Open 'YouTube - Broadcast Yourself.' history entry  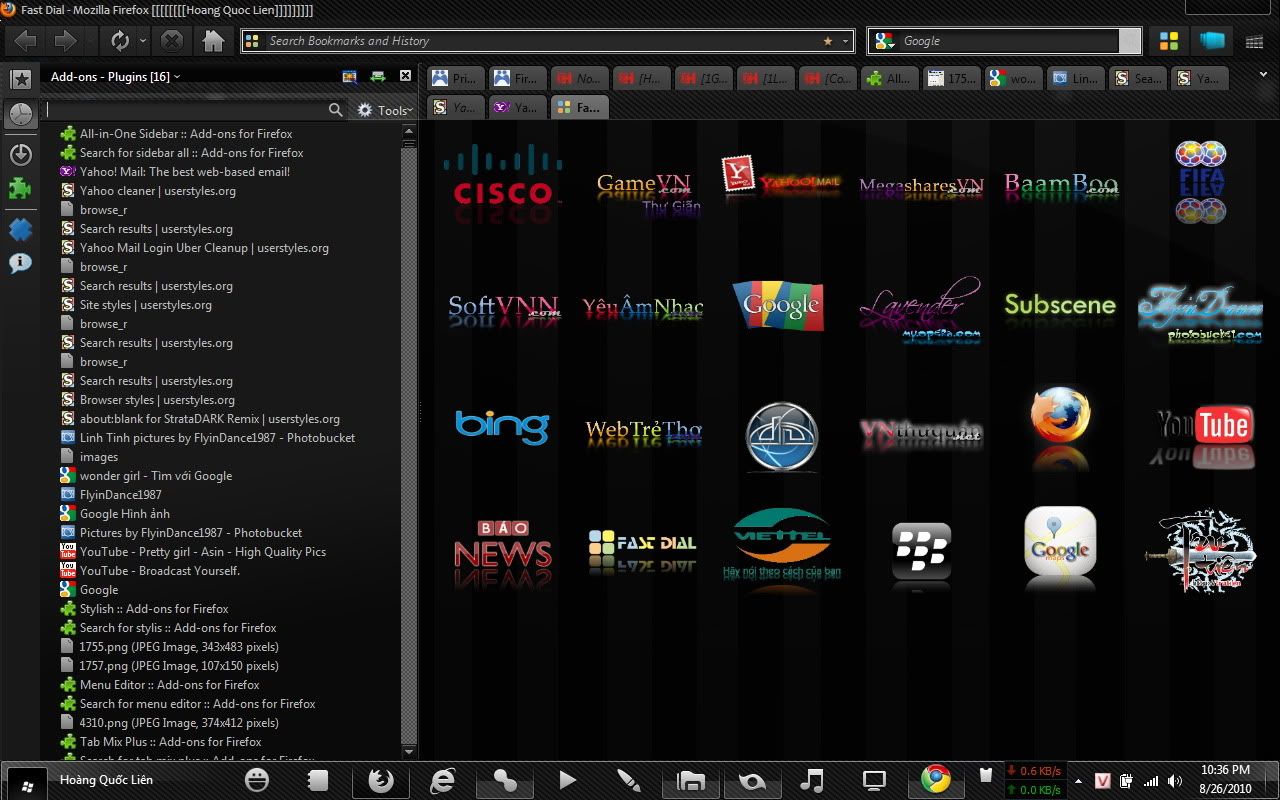160,571
